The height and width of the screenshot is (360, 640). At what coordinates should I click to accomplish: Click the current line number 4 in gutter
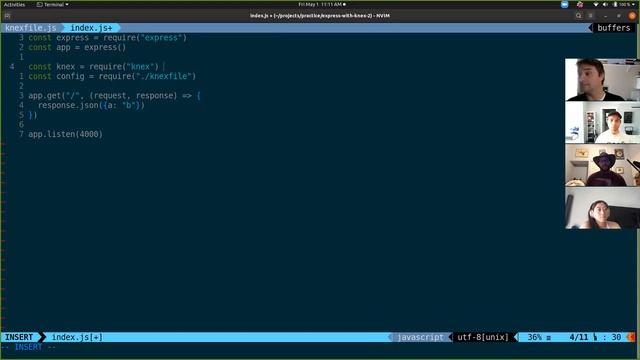click(x=12, y=67)
